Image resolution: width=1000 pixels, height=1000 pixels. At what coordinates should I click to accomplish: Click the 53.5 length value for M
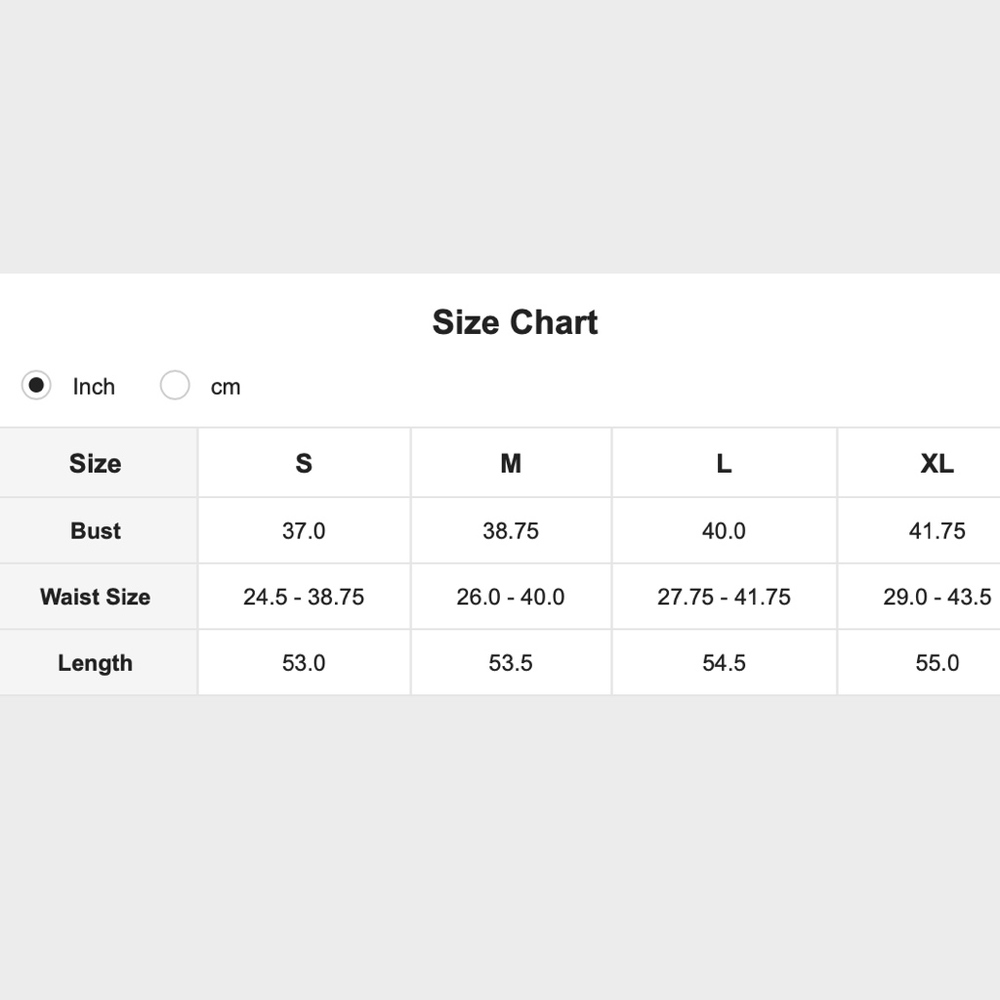[511, 663]
